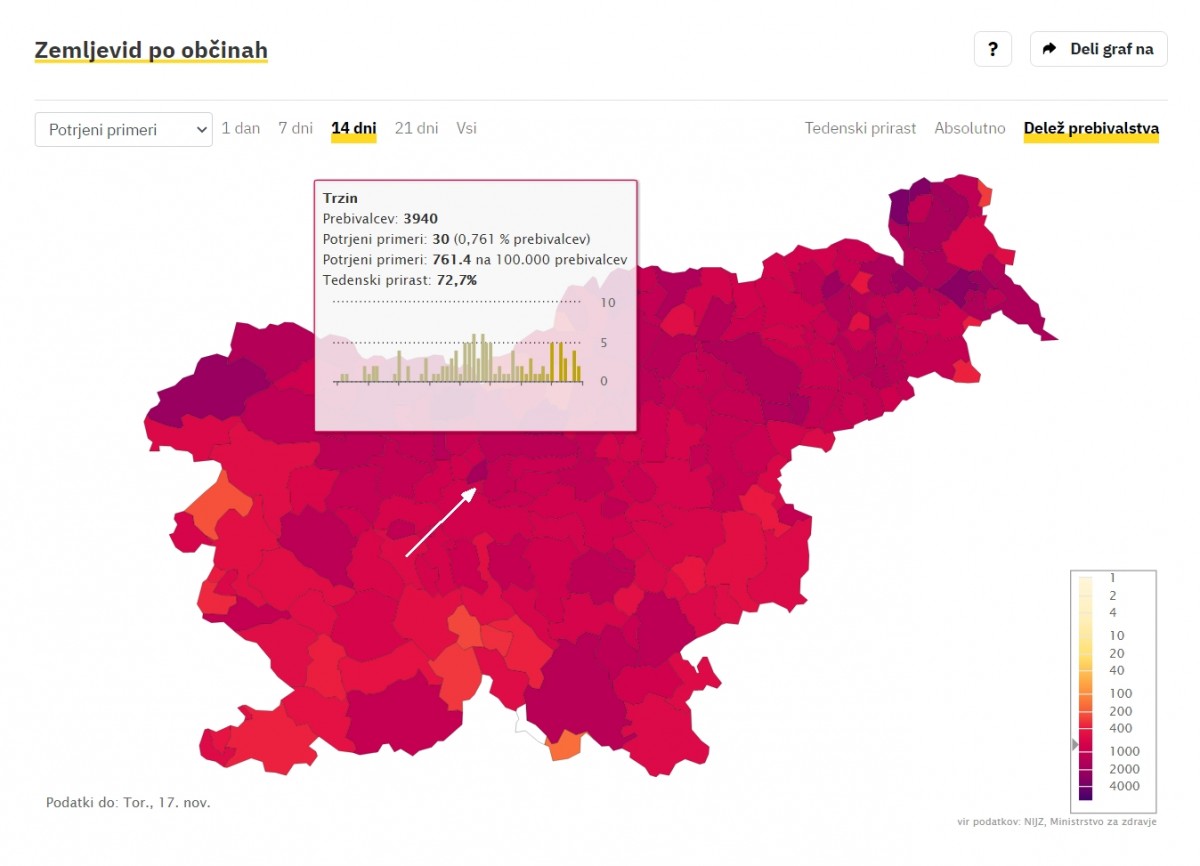This screenshot has height=866, width=1200.
Task: Open the Potrjeni primeri dropdown
Action: (124, 129)
